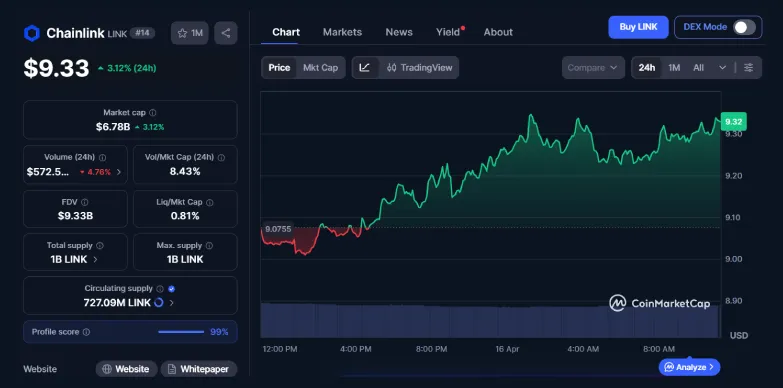This screenshot has width=783, height=388.
Task: Open the FDV info icon
Action: pos(84,202)
